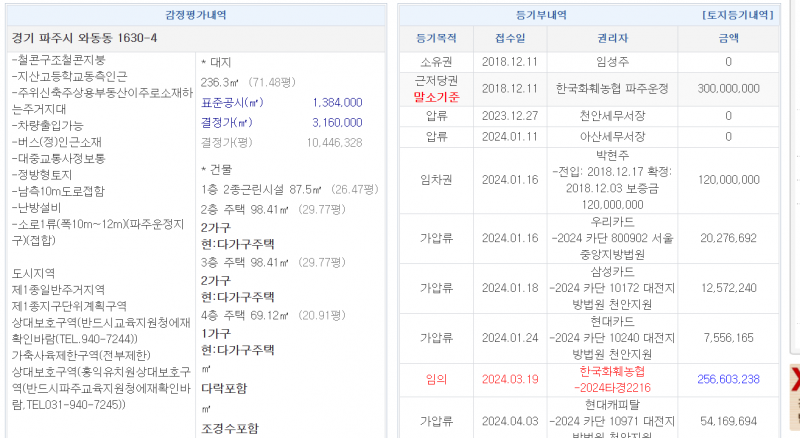Click the 소유권 임성주 row
The height and width of the screenshot is (438, 800).
(612, 62)
